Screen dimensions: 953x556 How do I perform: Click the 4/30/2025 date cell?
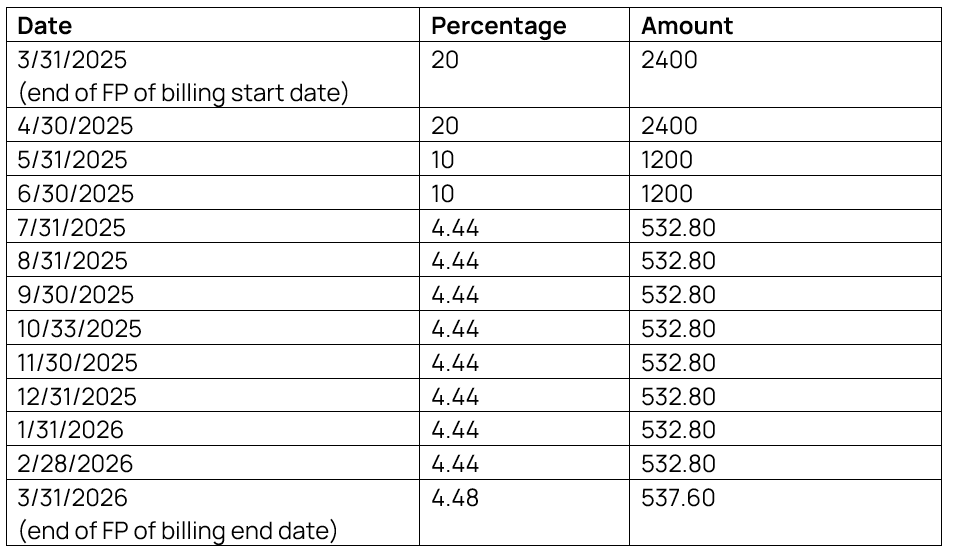[x=75, y=126]
